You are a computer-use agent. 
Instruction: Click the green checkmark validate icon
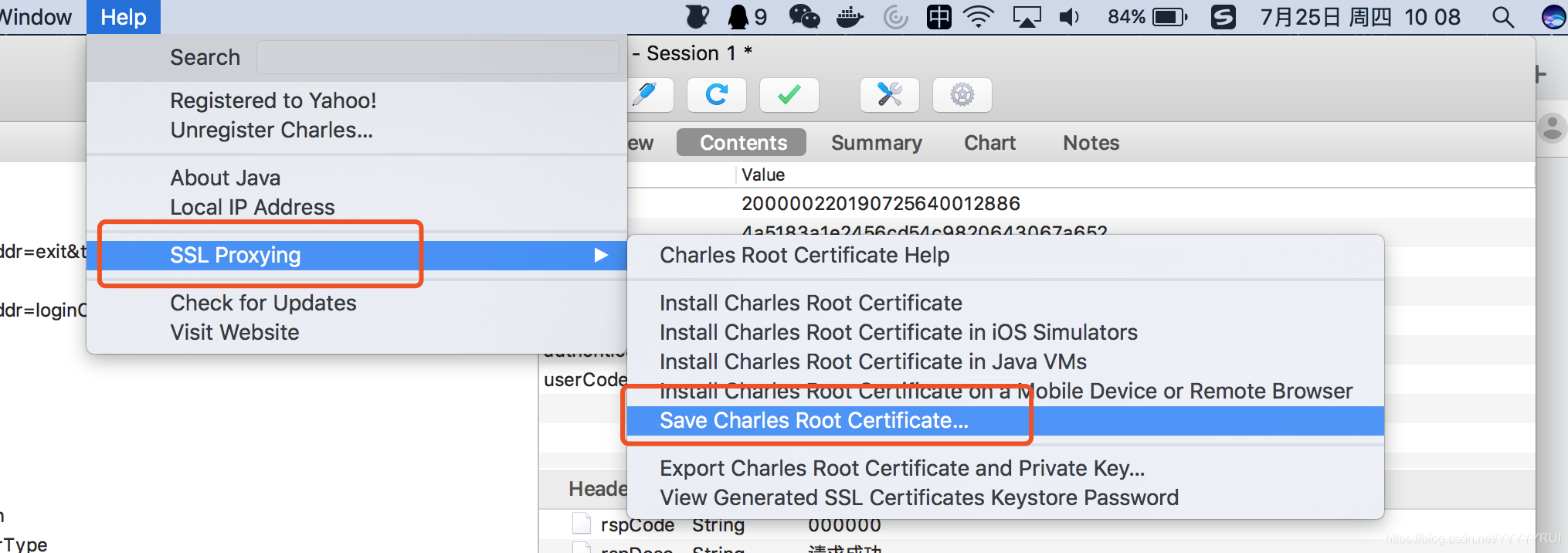pos(789,95)
